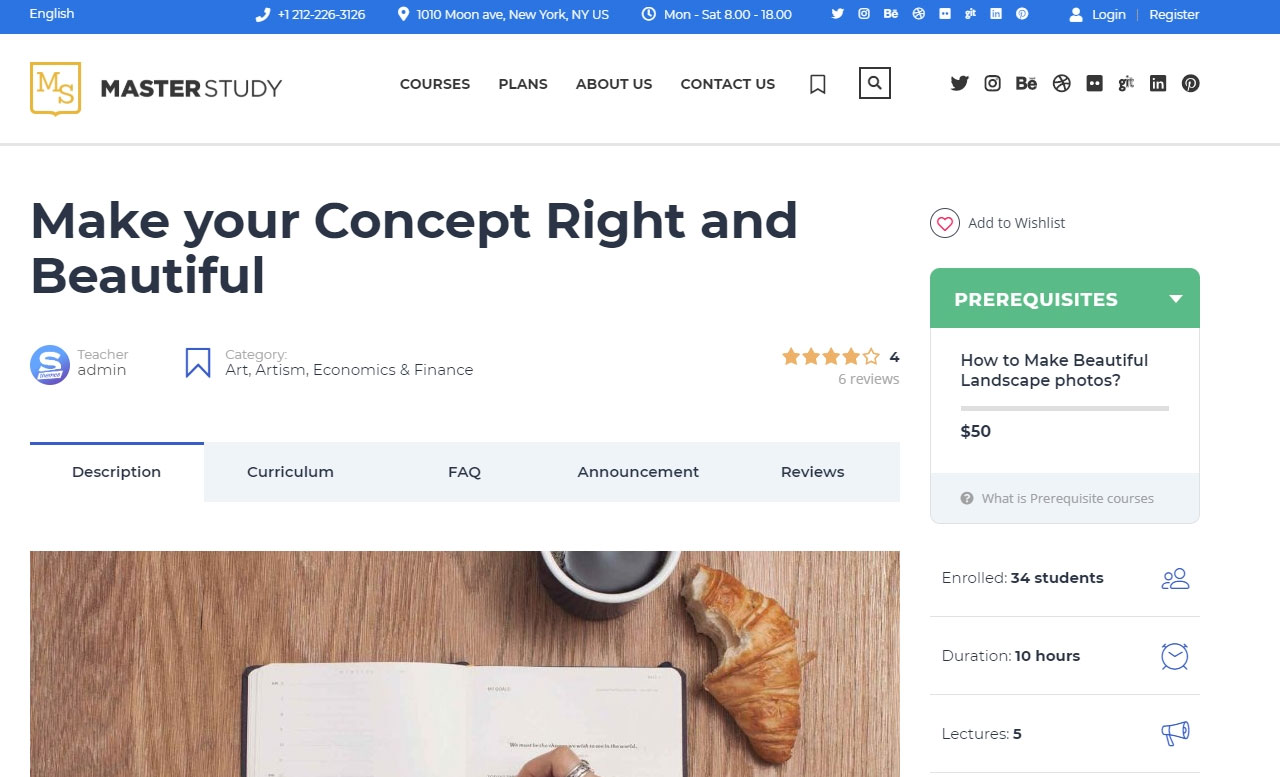This screenshot has height=777, width=1280.
Task: Show What is Prerequisite courses info
Action: [1057, 498]
